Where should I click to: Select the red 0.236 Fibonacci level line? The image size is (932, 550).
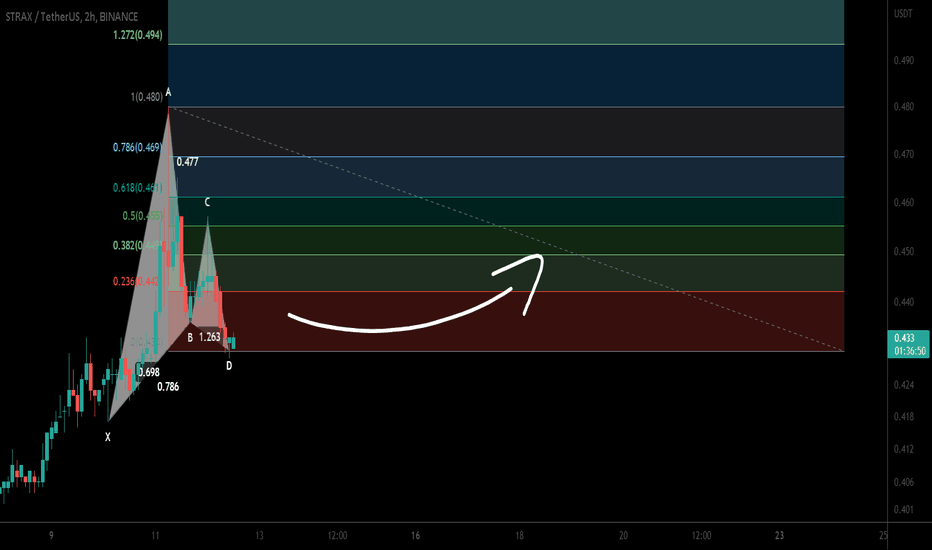point(506,291)
